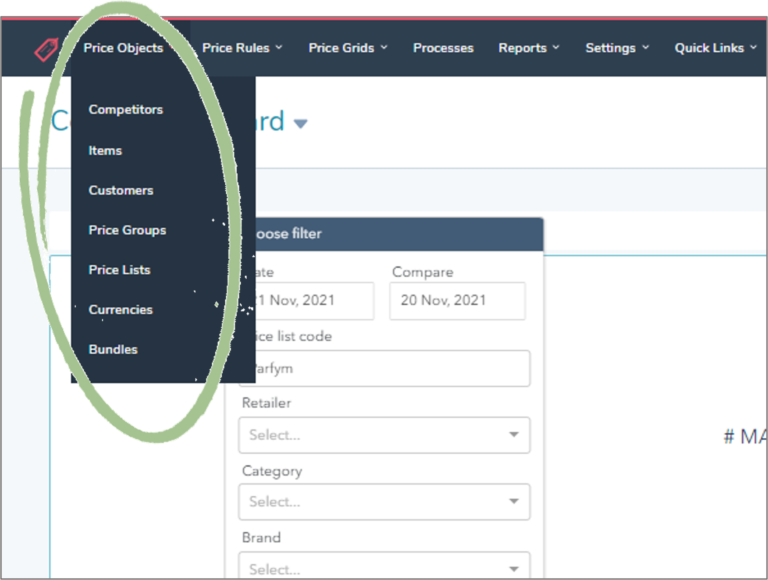This screenshot has height=580, width=768.
Task: Choose Items in Price Objects menu
Action: coord(106,151)
